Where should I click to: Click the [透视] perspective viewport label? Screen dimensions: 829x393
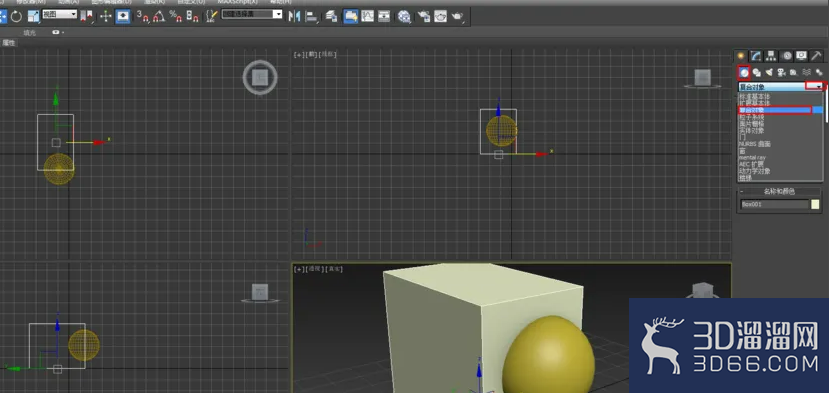pos(315,269)
